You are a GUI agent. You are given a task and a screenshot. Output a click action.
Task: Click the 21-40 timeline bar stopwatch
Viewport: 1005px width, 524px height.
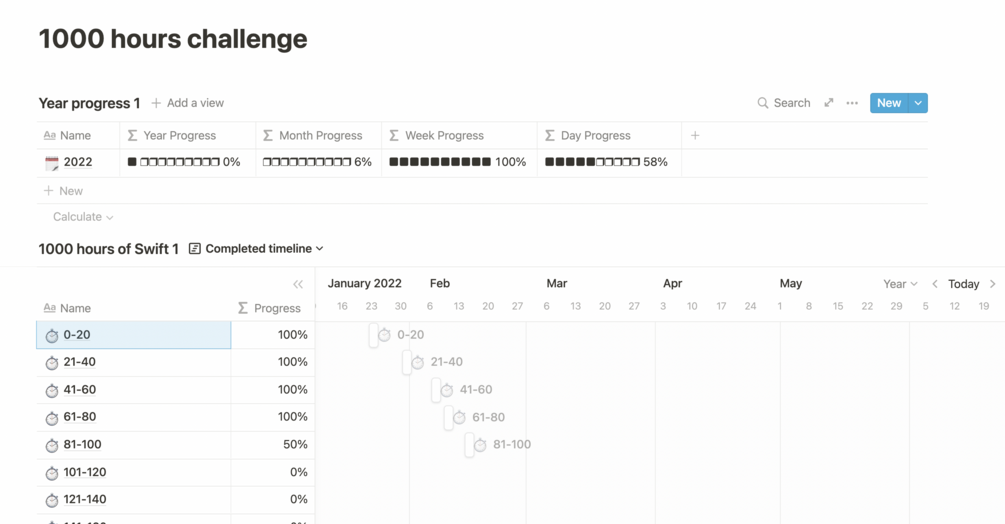(x=418, y=362)
